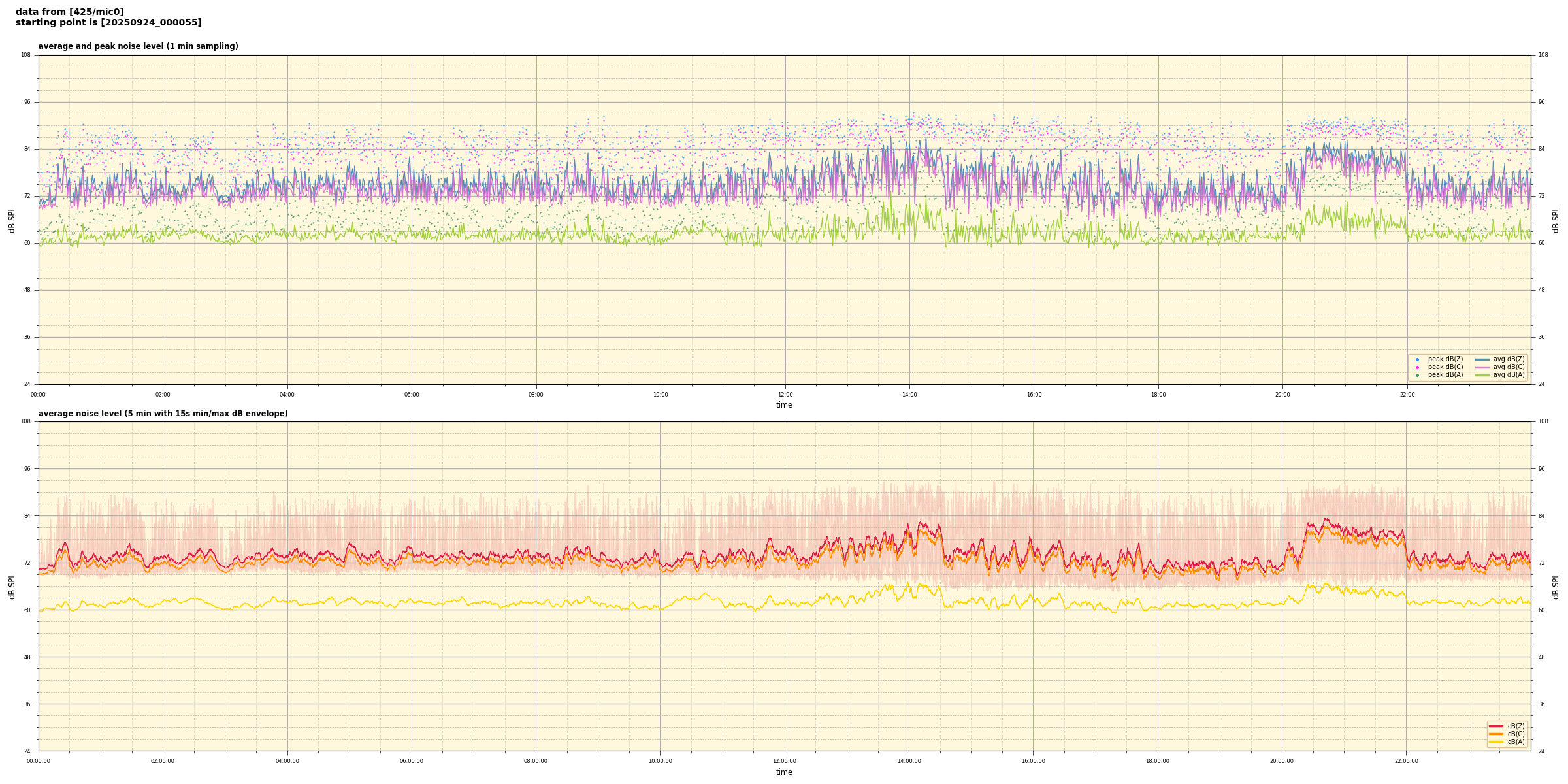The width and height of the screenshot is (1568, 784).
Task: Click the 02:00:00 tick label on bottom chart
Action: pos(163,761)
